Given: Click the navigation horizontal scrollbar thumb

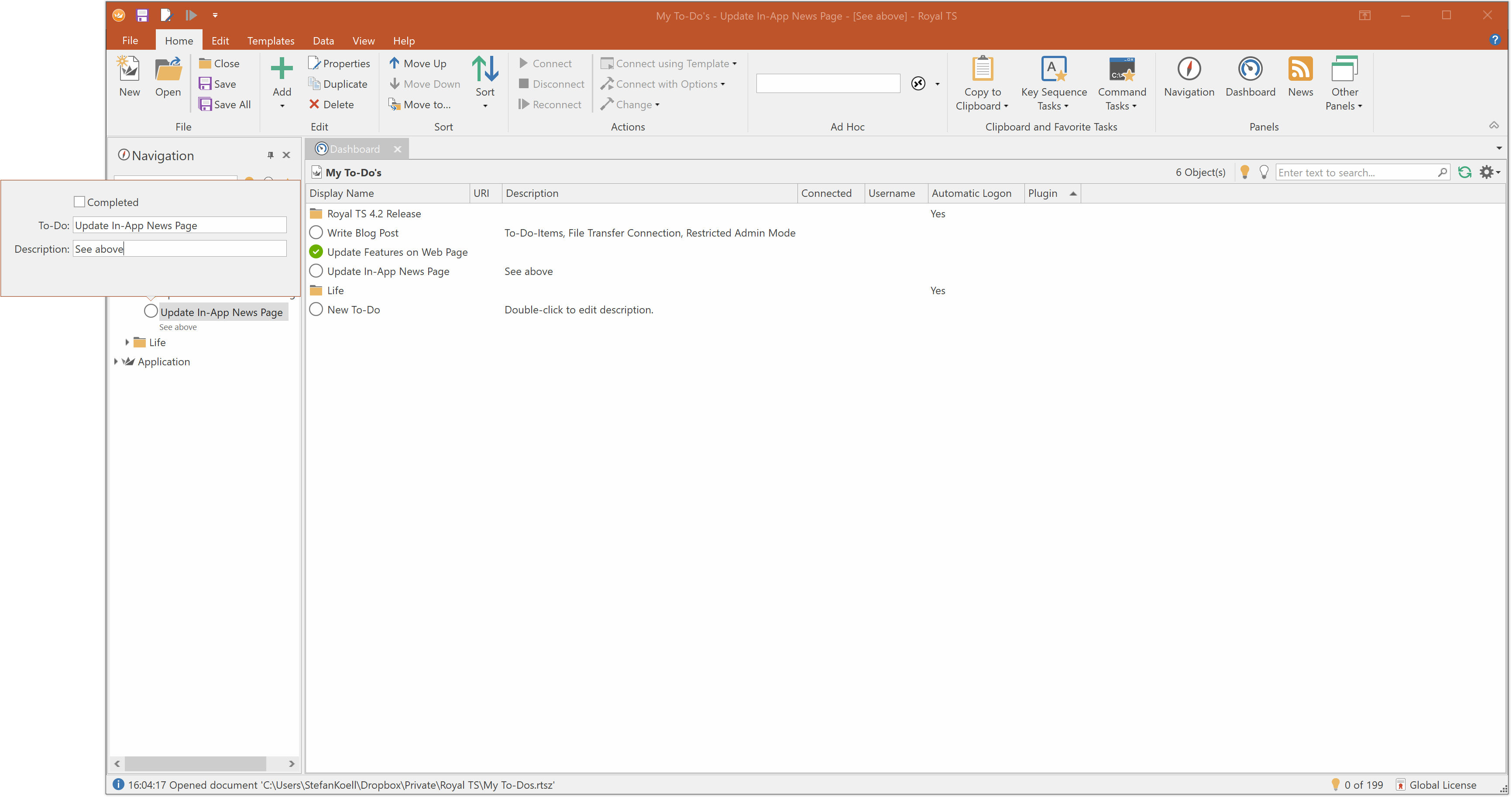Looking at the screenshot, I should point(195,763).
